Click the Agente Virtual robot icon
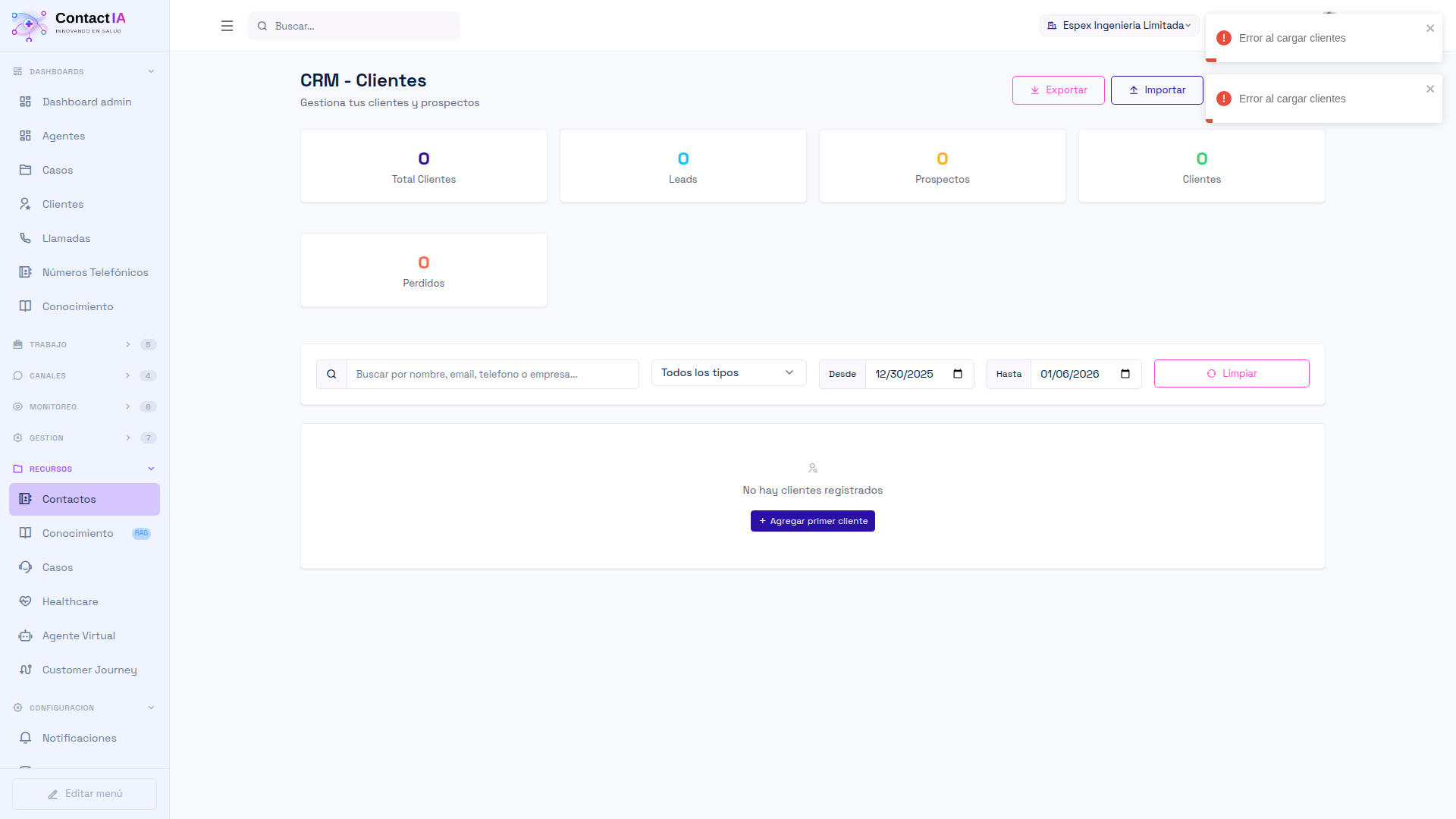Viewport: 1456px width, 819px height. (x=25, y=635)
